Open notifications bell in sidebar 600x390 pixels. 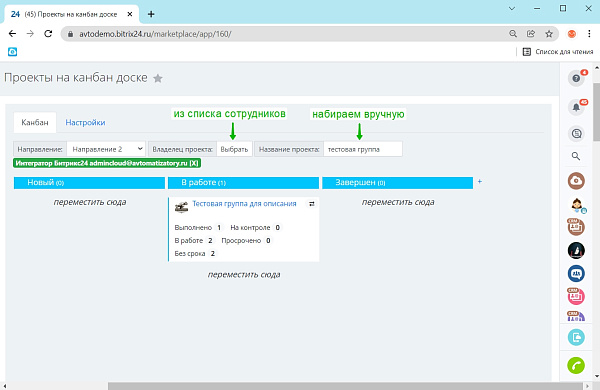coord(576,107)
